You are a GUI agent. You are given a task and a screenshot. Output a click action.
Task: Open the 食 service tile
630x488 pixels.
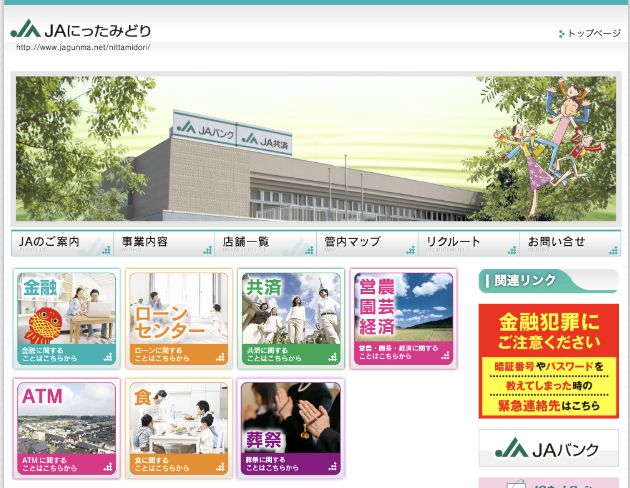pos(180,428)
